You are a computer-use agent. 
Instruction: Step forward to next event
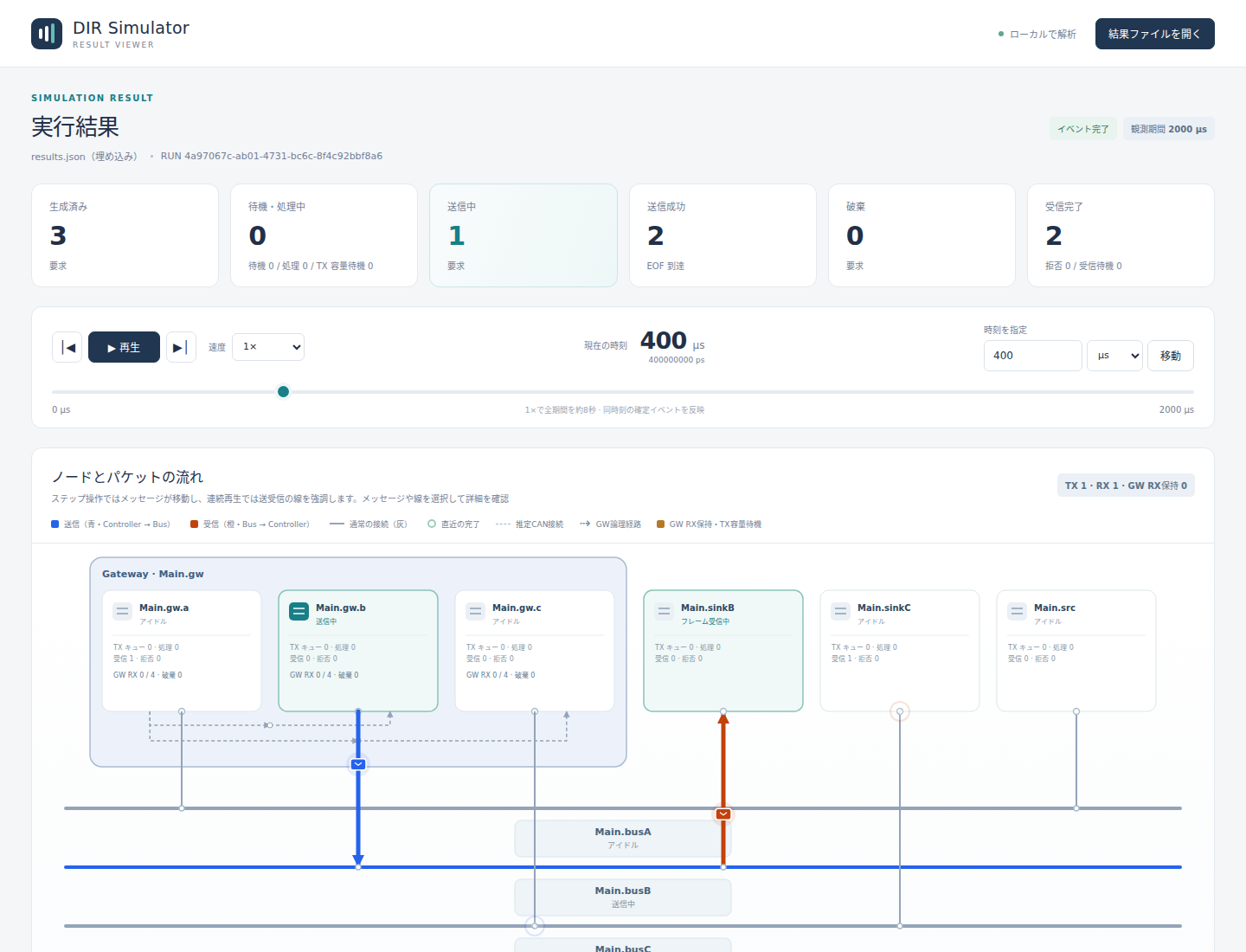click(181, 347)
